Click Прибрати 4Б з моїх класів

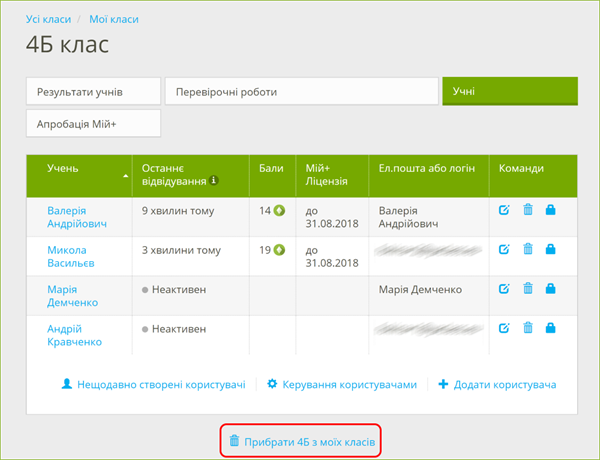click(x=310, y=442)
